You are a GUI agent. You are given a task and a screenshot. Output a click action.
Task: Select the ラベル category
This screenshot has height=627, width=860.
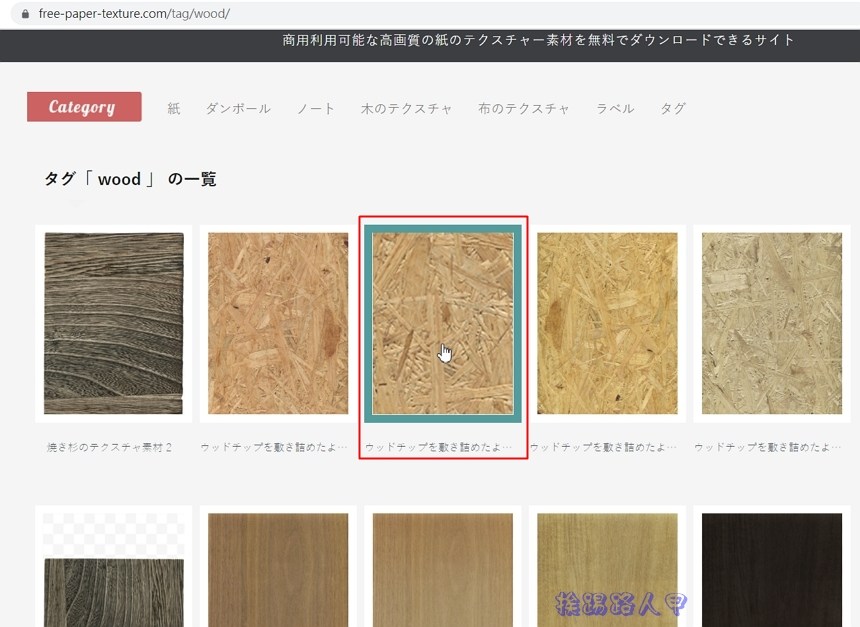[x=615, y=108]
